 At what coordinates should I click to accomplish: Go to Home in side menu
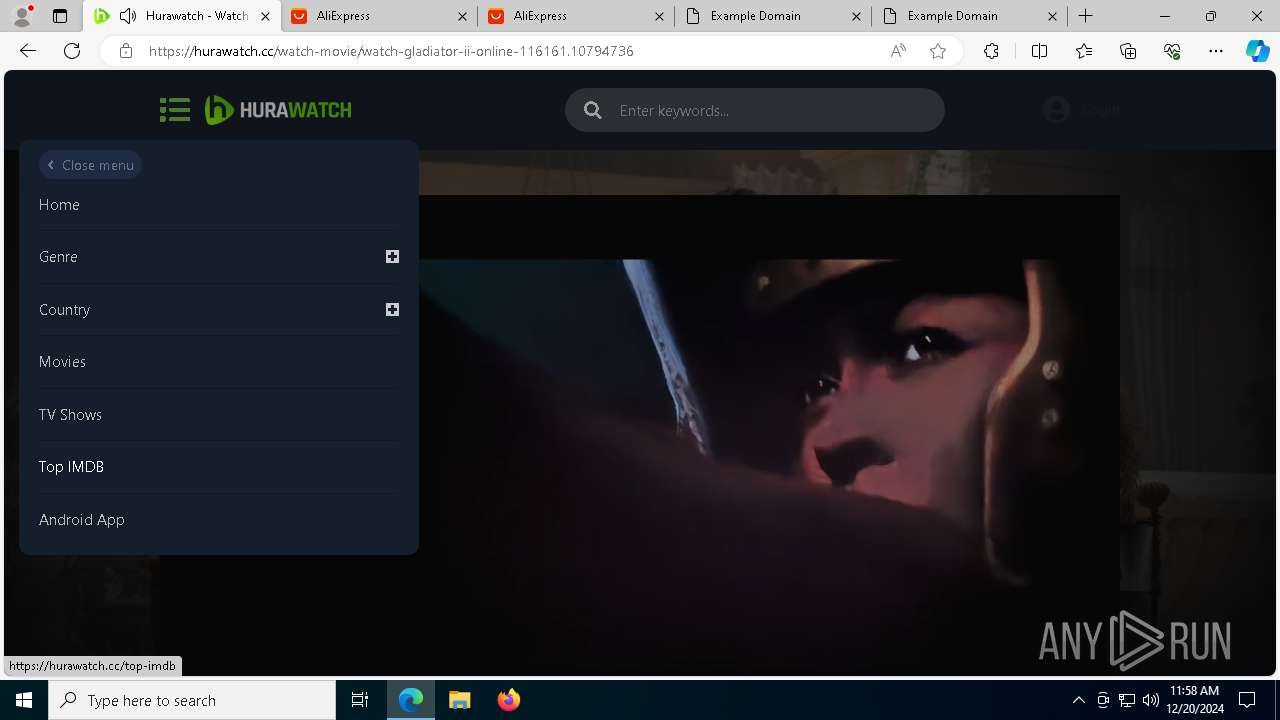point(59,204)
